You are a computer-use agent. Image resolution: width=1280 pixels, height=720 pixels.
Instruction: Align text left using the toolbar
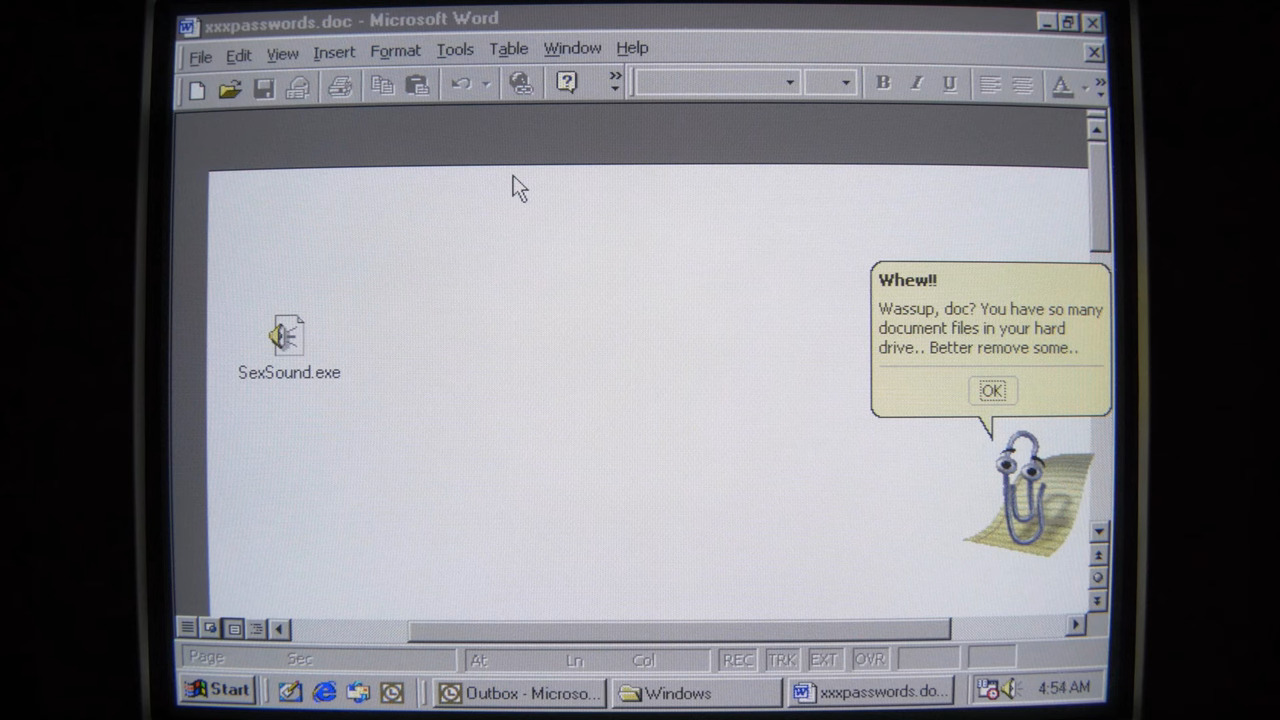point(990,85)
